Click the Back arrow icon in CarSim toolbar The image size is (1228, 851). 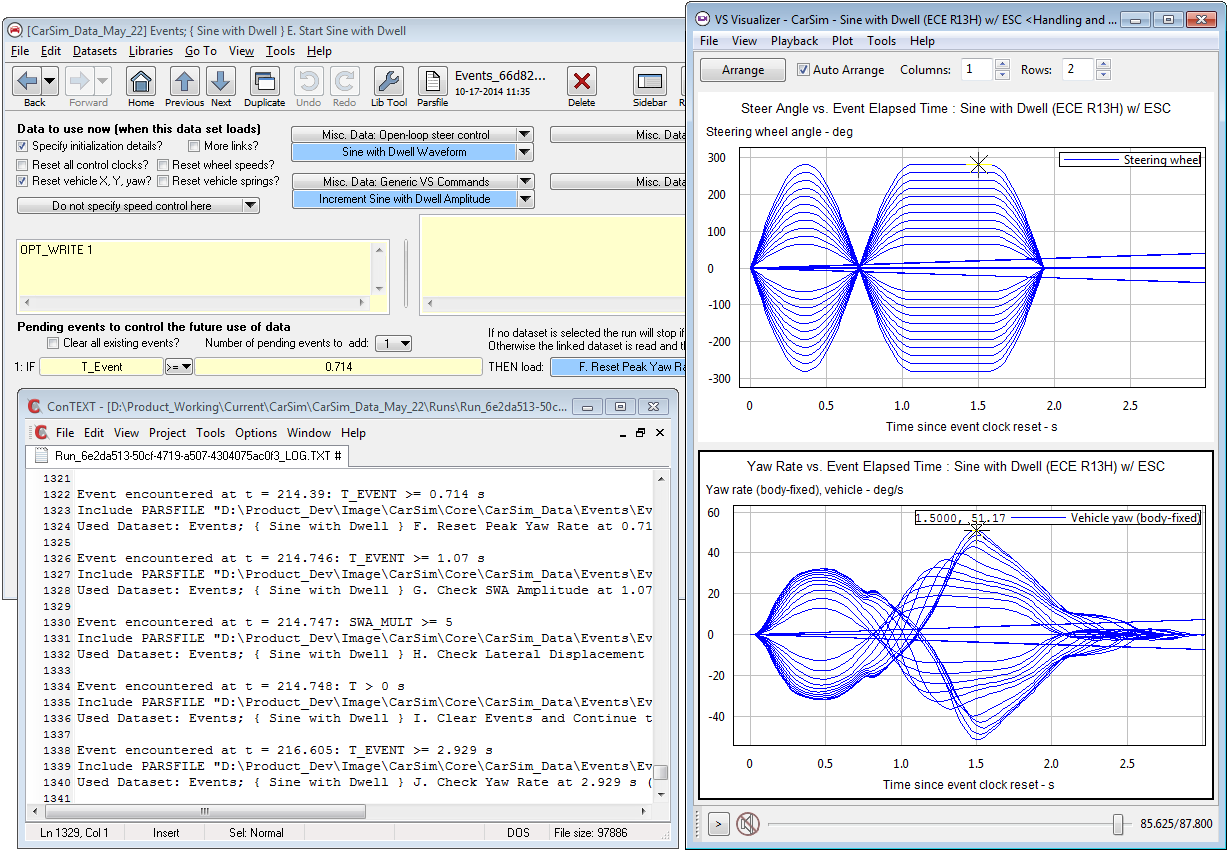28,81
